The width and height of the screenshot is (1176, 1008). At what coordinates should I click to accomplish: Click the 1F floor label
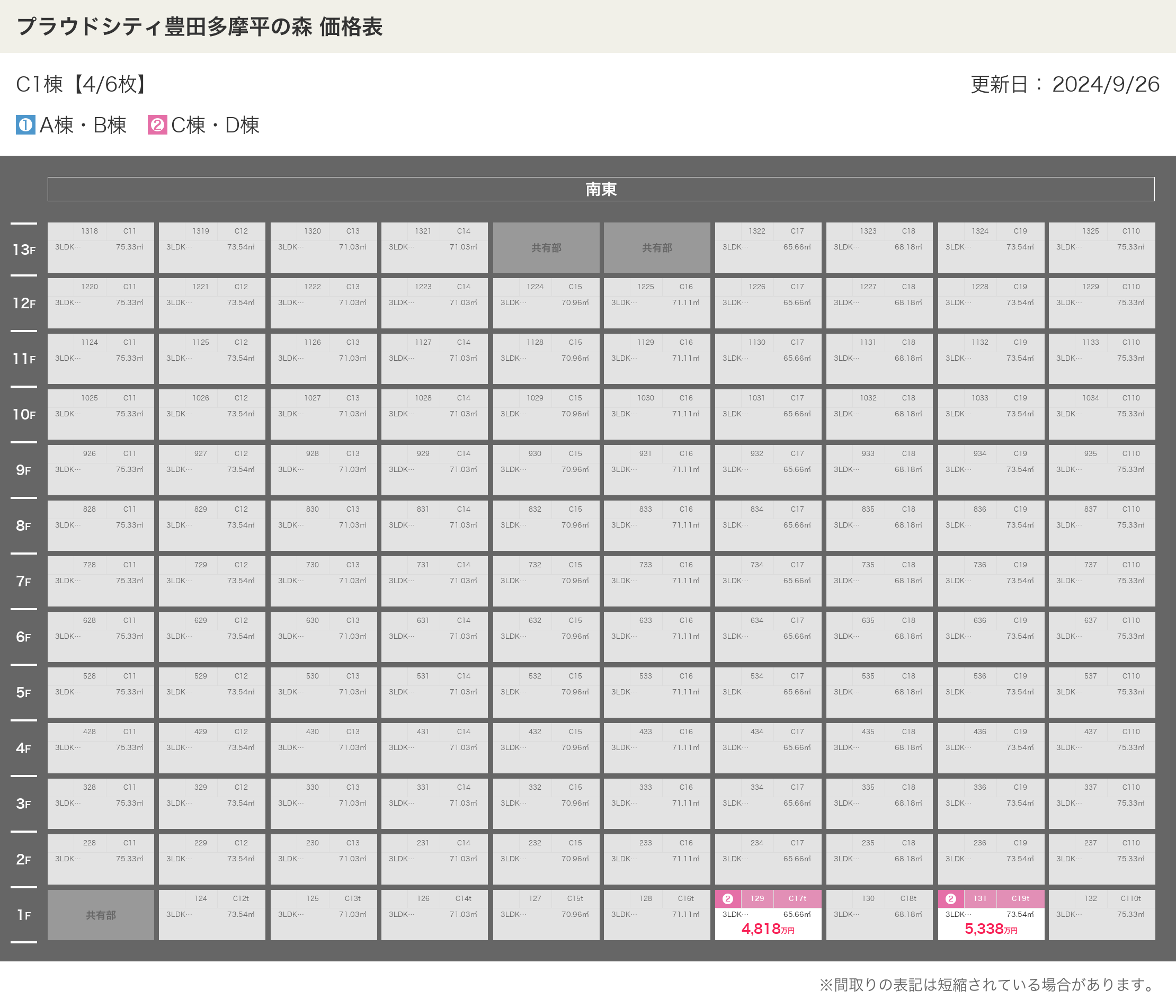pyautogui.click(x=24, y=915)
